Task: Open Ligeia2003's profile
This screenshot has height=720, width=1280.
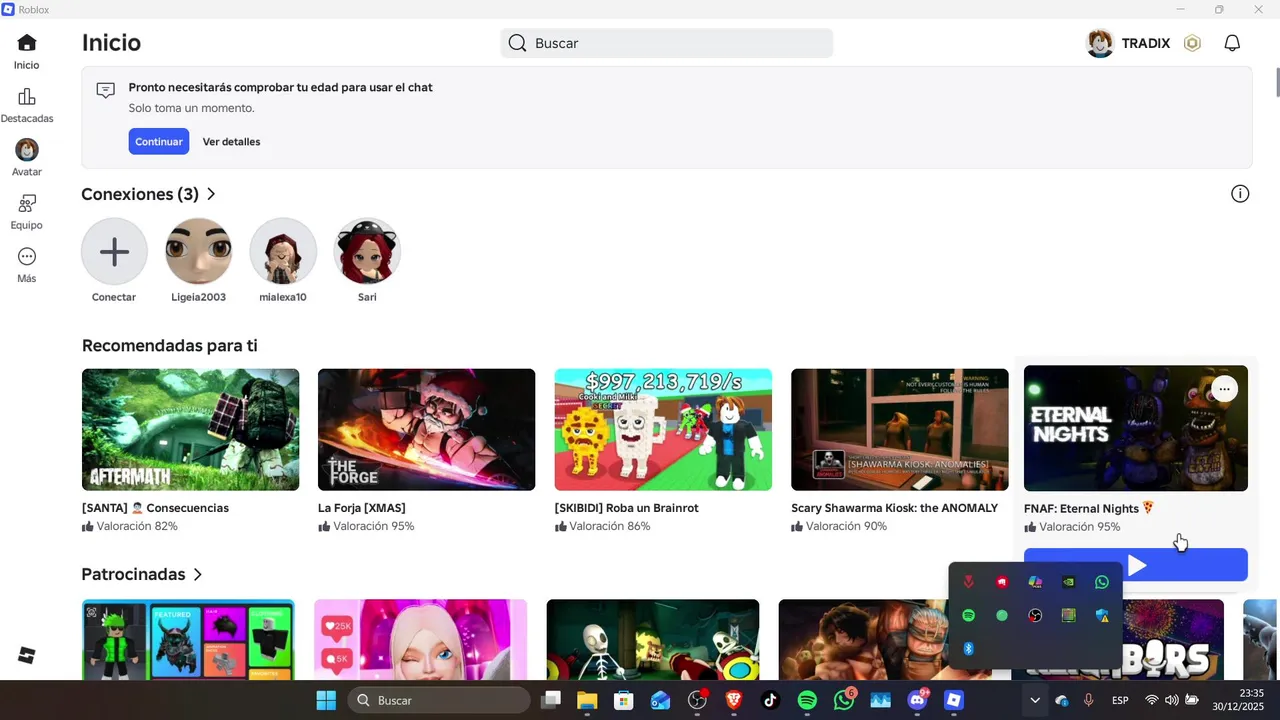Action: coord(198,251)
